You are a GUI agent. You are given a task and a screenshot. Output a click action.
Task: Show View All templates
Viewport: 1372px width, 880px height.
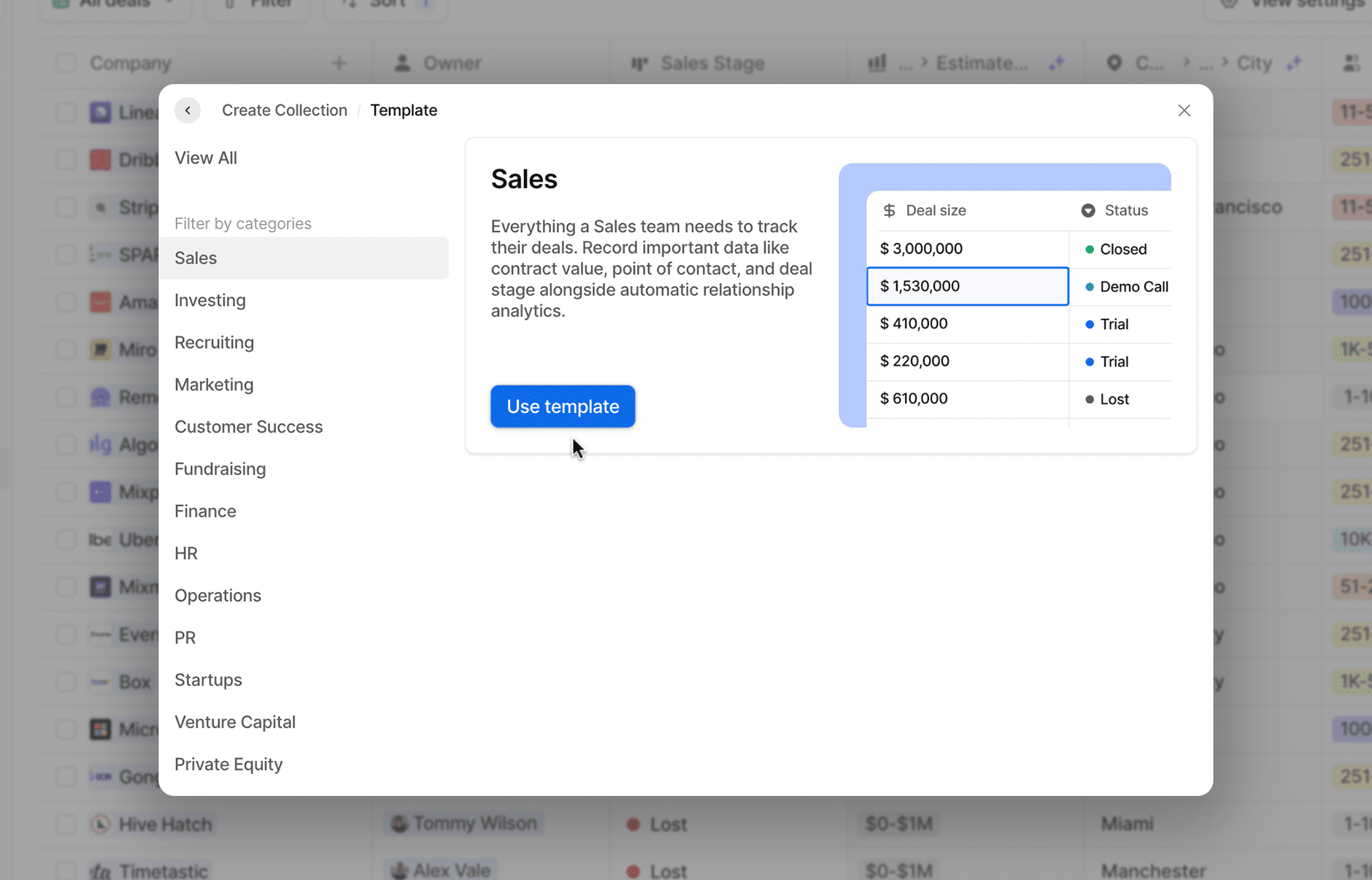206,158
